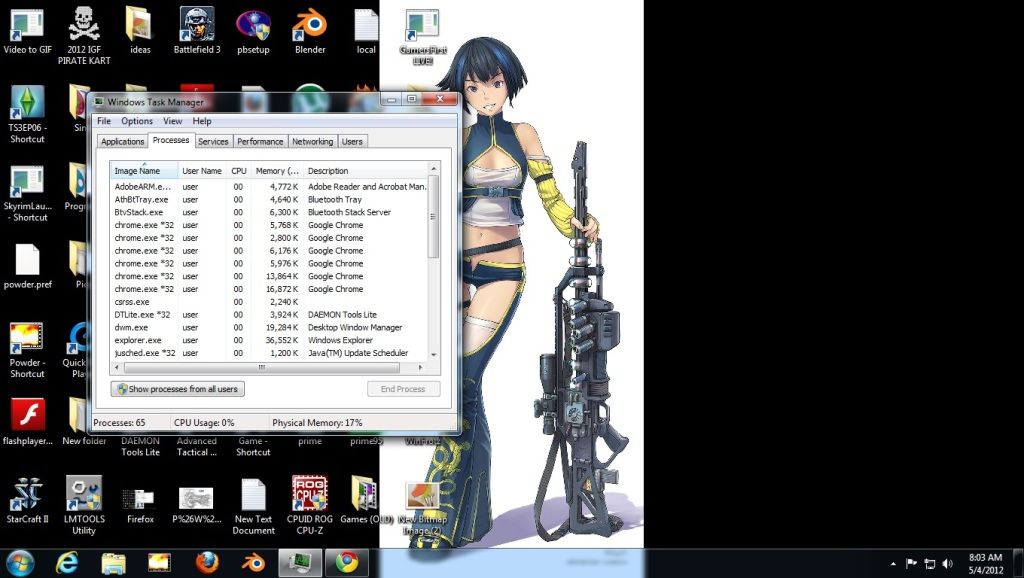Open the File menu in Task Manager
This screenshot has height=578, width=1024.
click(x=104, y=121)
